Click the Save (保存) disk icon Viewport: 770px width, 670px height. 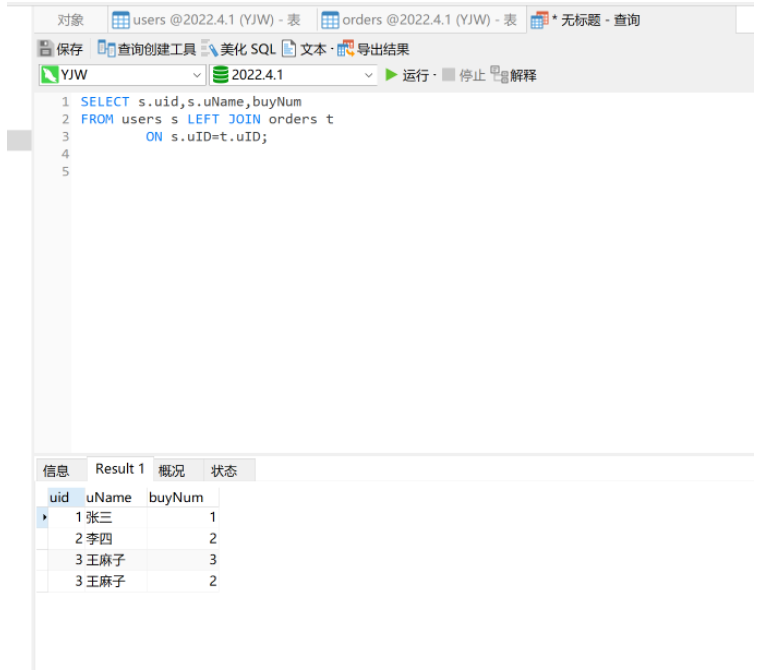tap(45, 49)
